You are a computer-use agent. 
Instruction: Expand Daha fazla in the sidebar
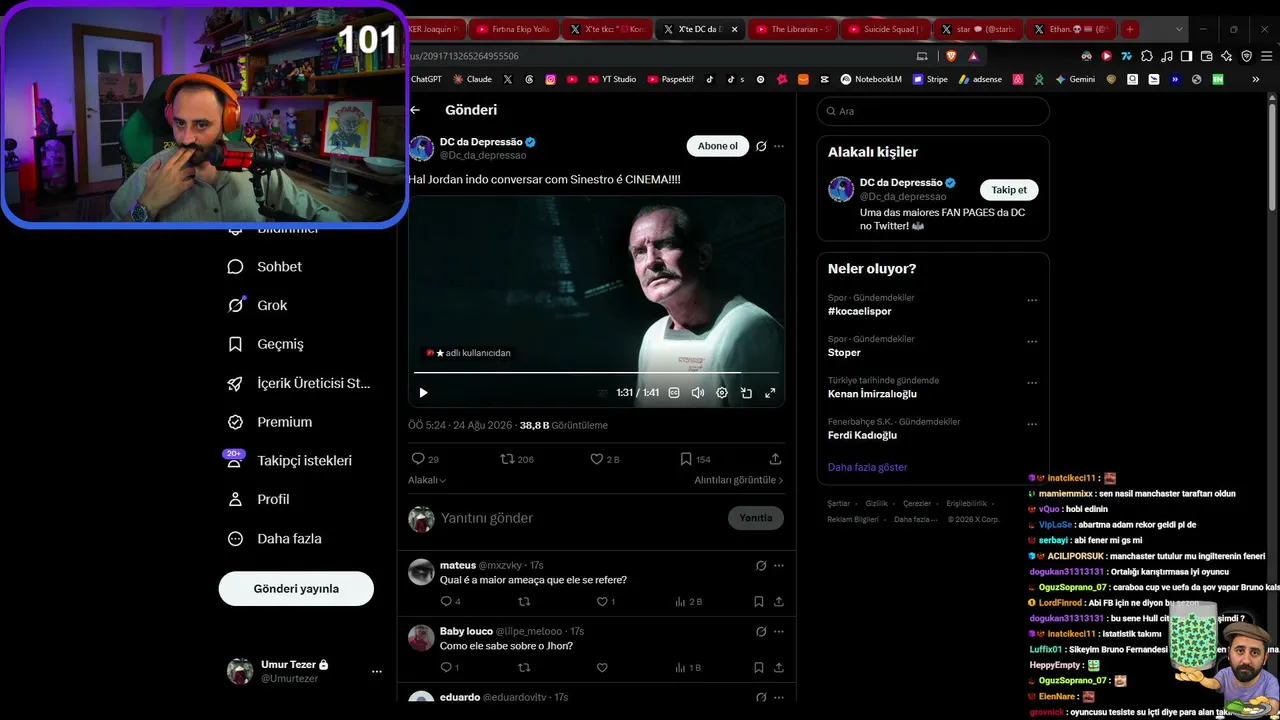click(x=275, y=538)
